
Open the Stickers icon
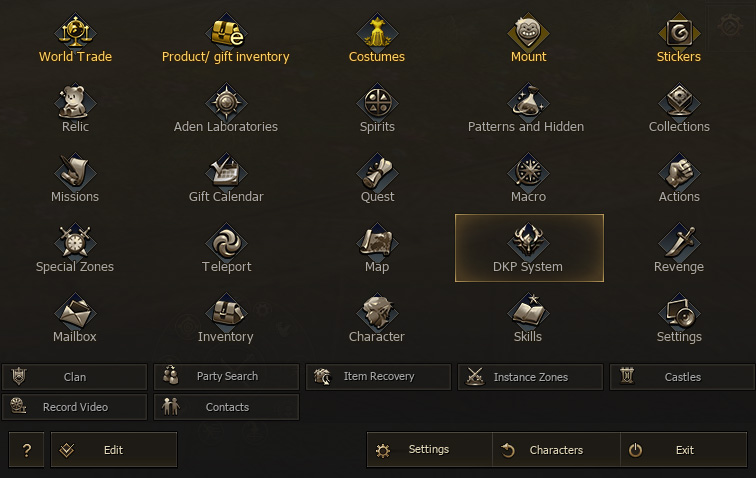click(679, 32)
